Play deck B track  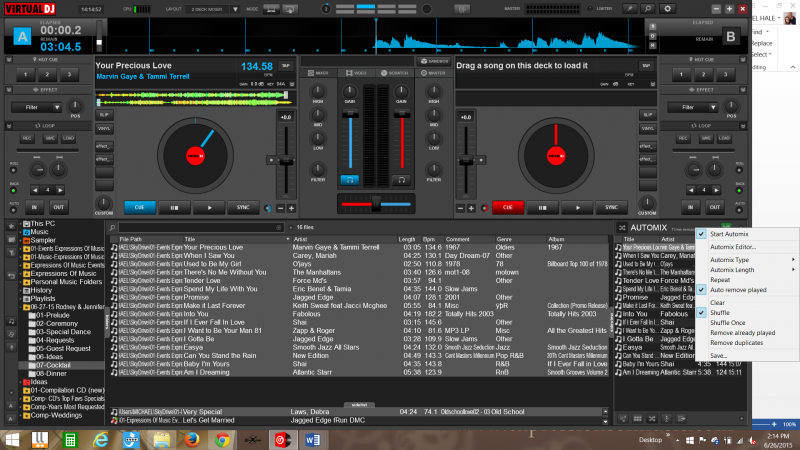coord(577,208)
